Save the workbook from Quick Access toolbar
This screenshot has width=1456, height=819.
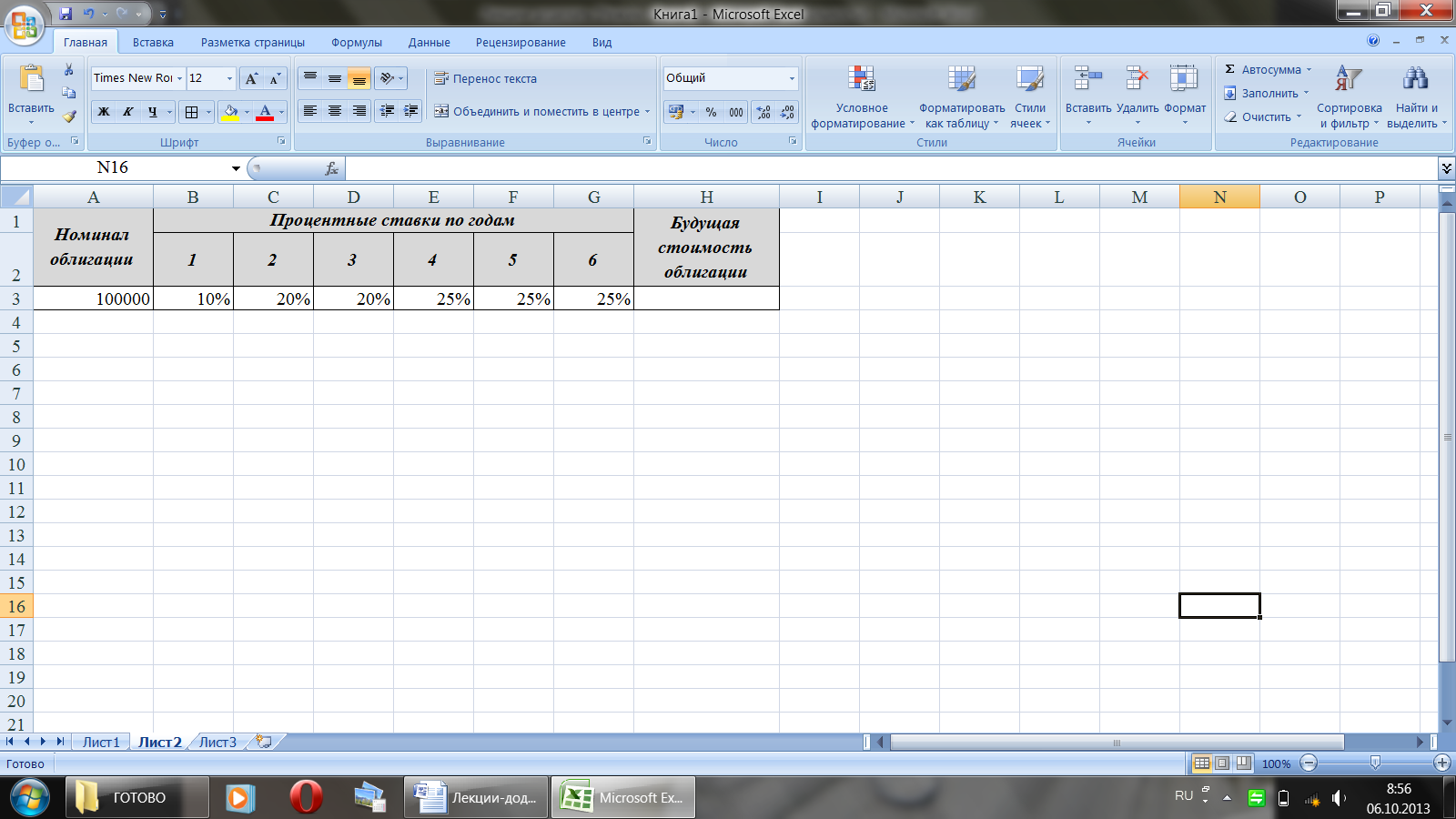66,14
